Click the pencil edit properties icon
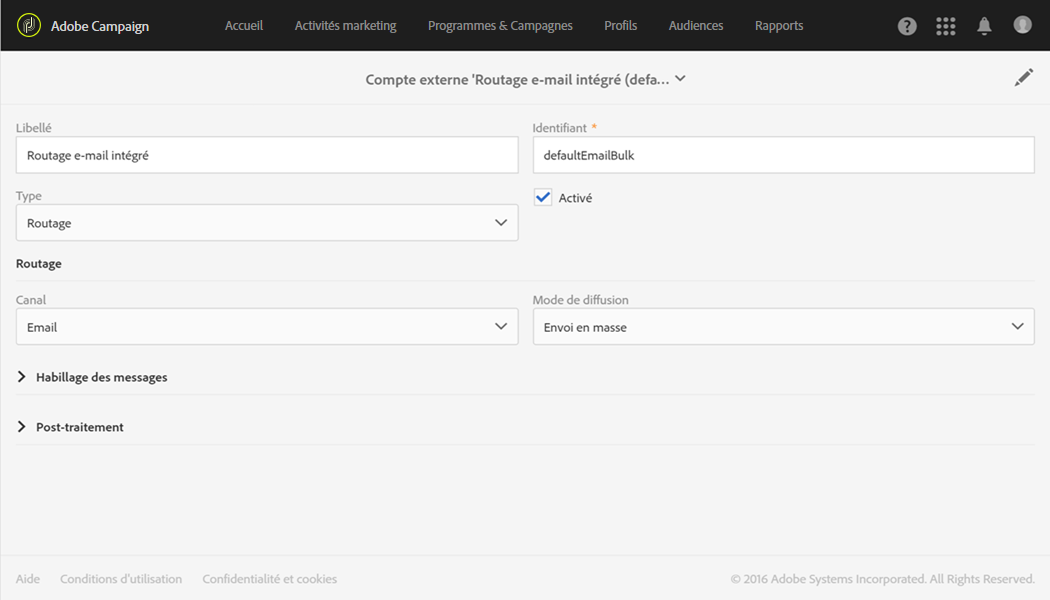 click(1023, 78)
